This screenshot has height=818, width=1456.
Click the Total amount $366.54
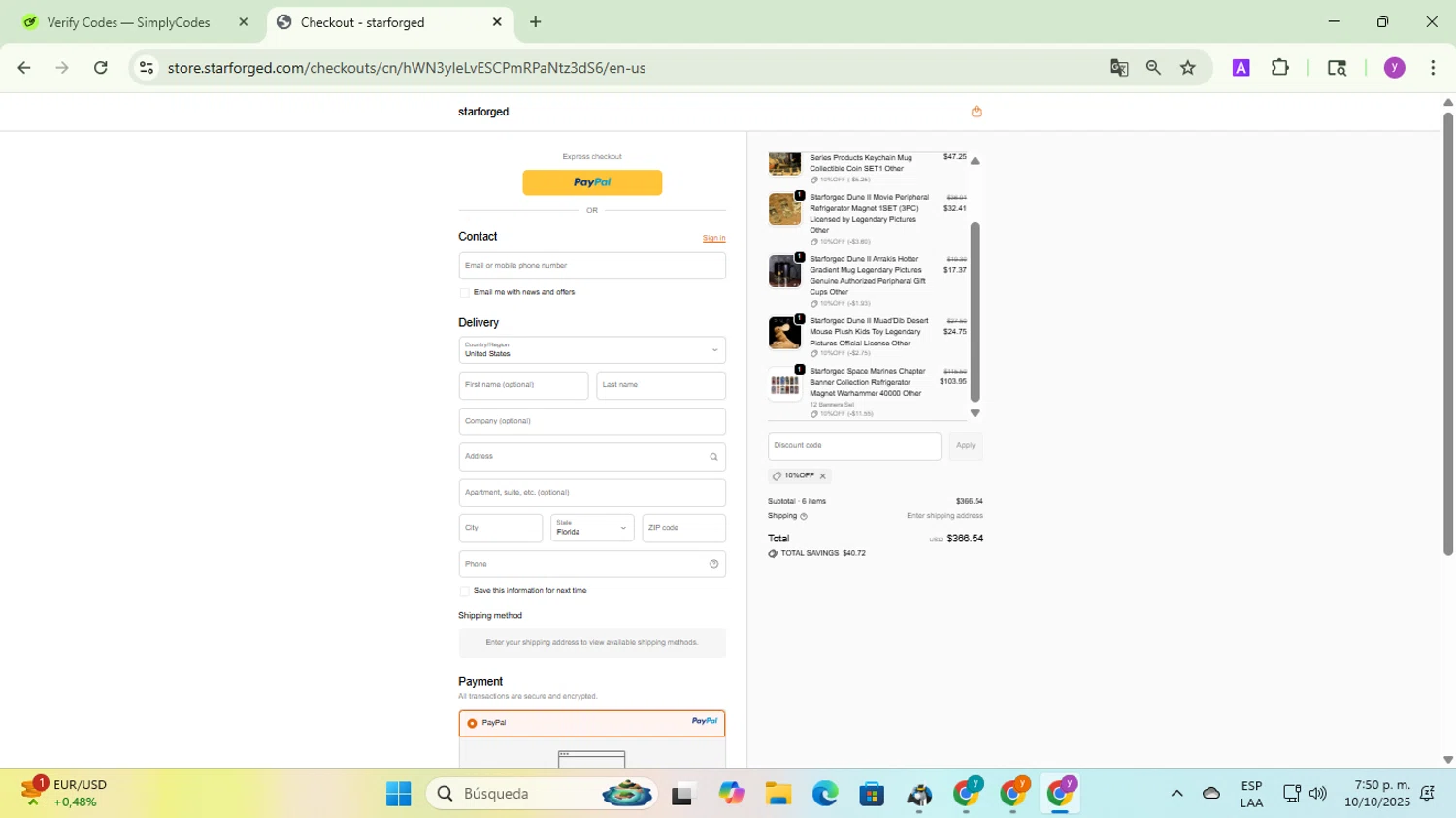click(x=965, y=539)
